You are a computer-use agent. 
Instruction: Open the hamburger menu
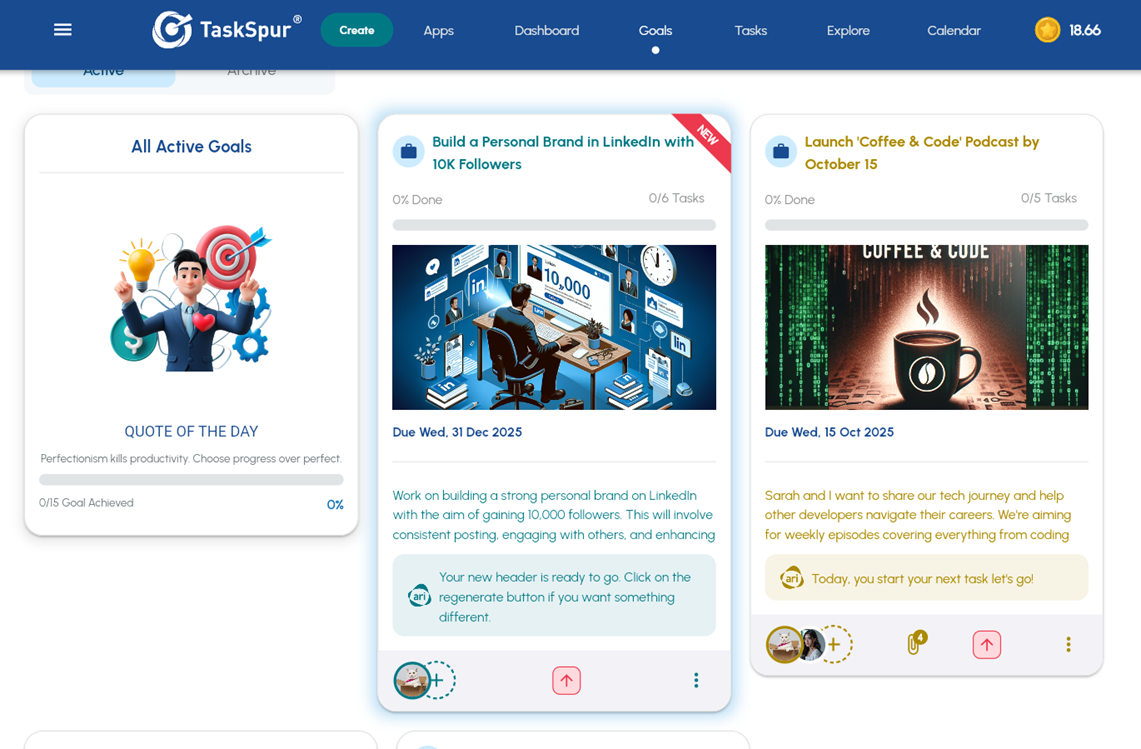(x=63, y=30)
